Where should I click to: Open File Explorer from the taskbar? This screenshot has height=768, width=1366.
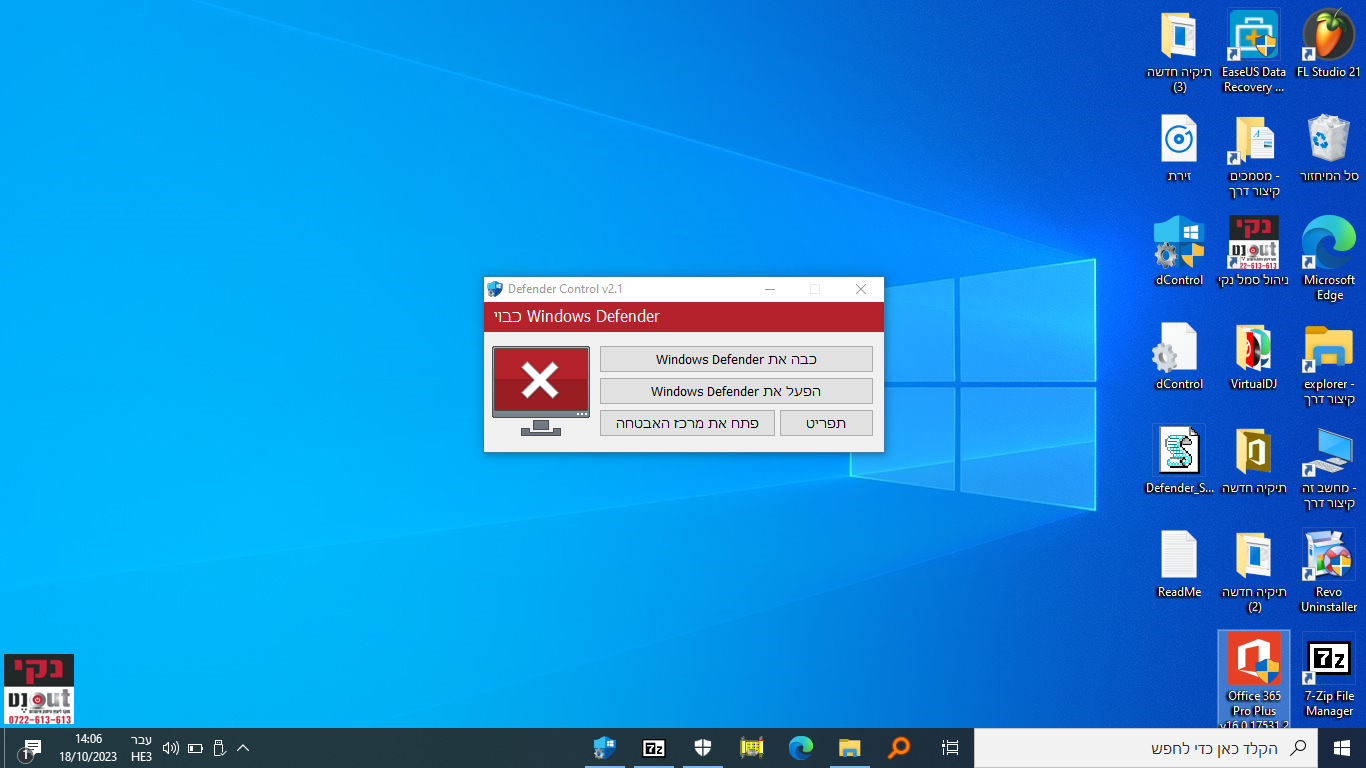coord(850,747)
